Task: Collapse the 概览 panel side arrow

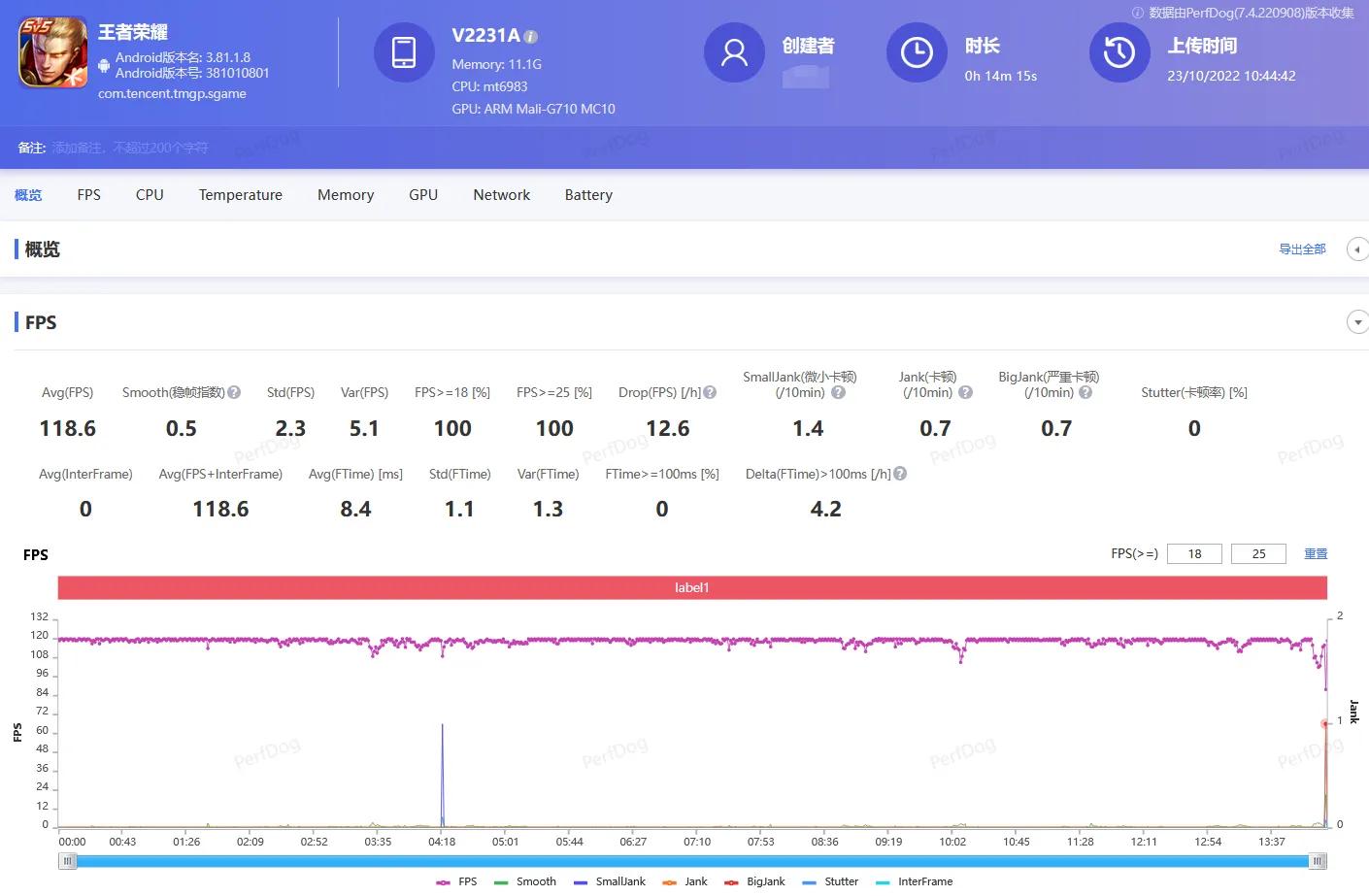Action: 1357,249
